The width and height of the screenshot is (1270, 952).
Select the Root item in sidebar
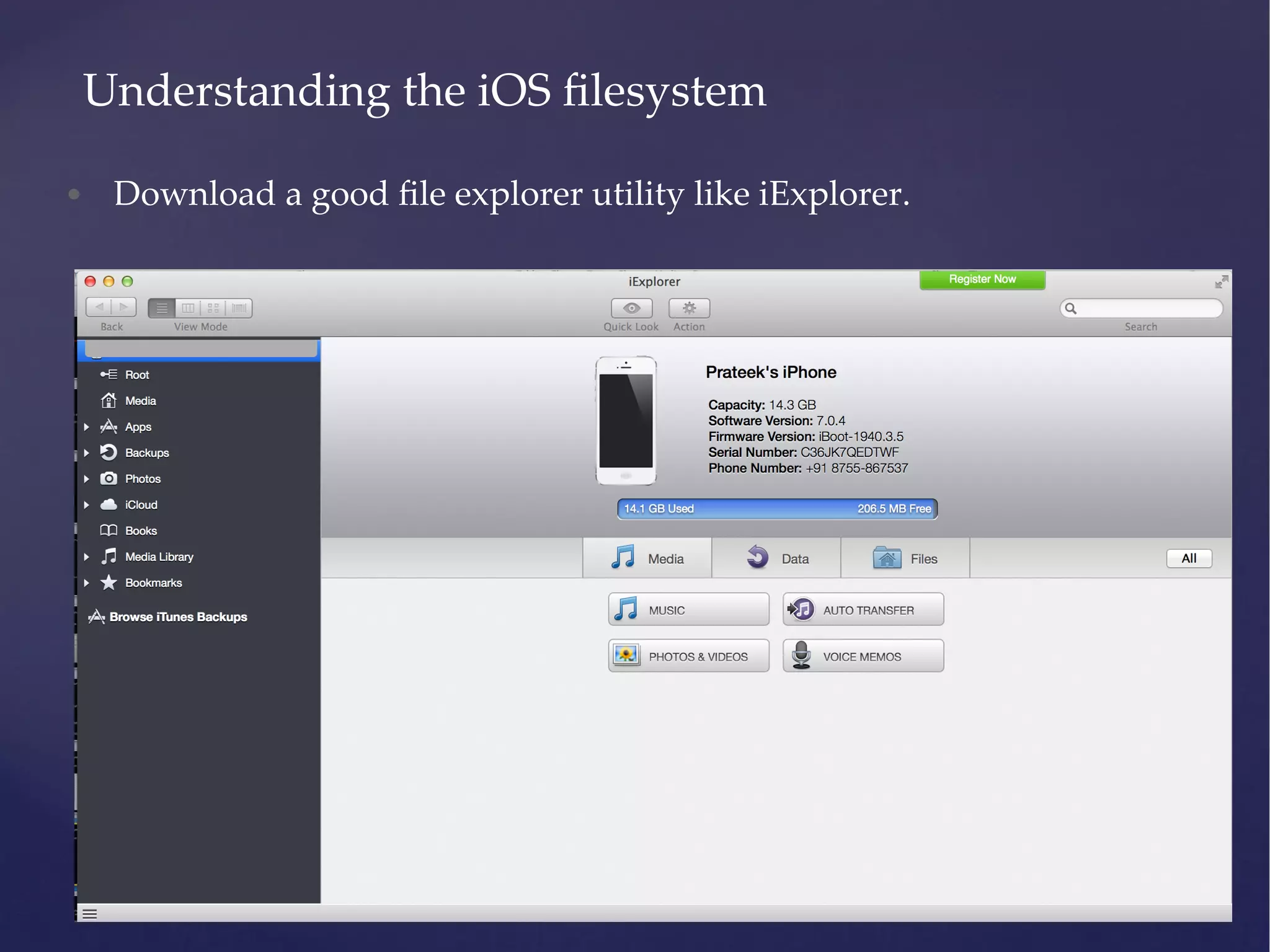pyautogui.click(x=198, y=375)
